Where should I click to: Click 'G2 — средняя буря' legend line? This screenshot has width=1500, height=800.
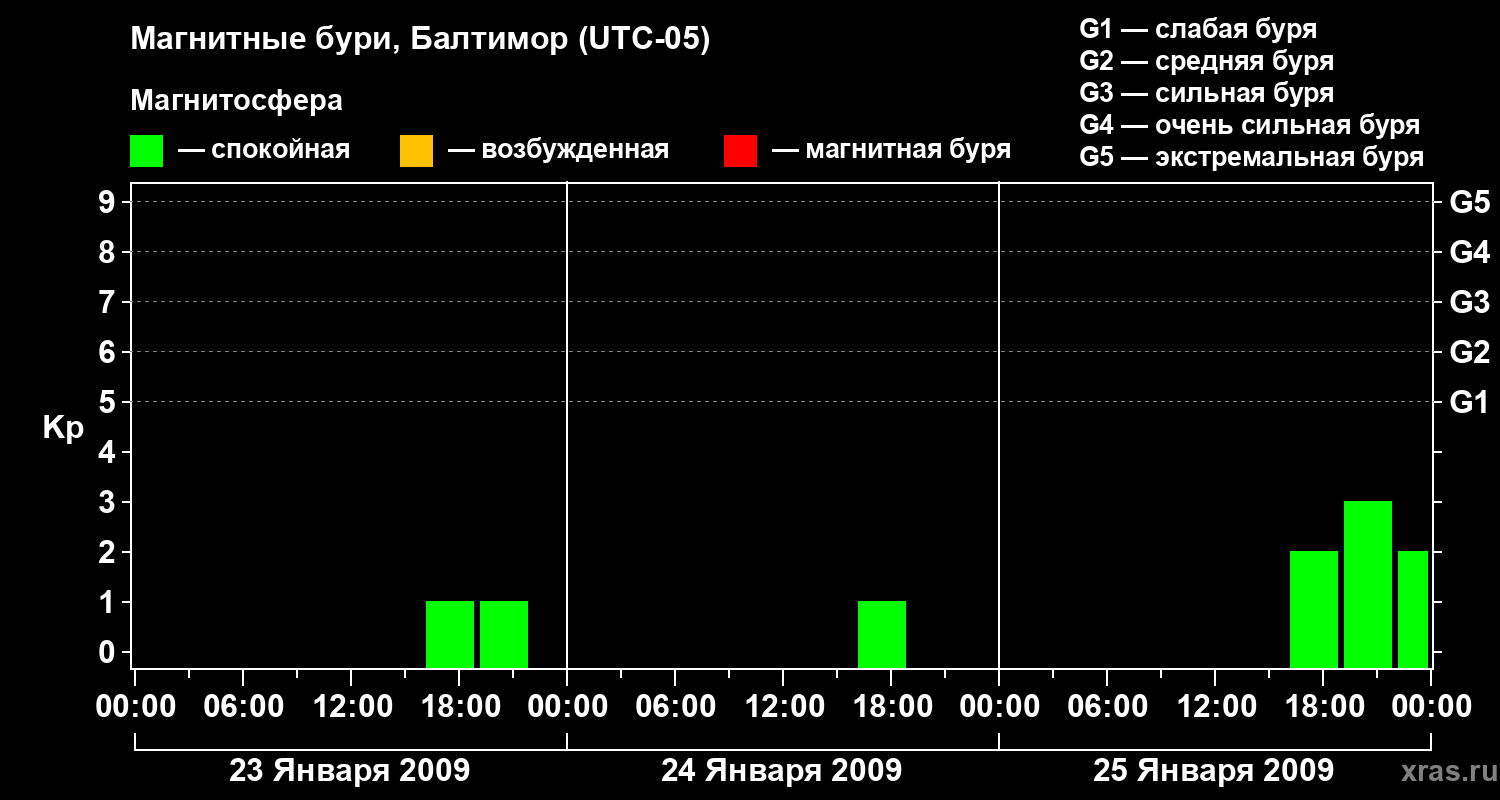(x=1207, y=61)
